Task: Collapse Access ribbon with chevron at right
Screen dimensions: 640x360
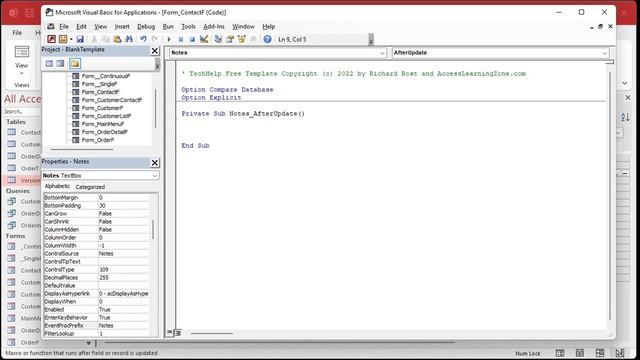Action: tap(625, 83)
